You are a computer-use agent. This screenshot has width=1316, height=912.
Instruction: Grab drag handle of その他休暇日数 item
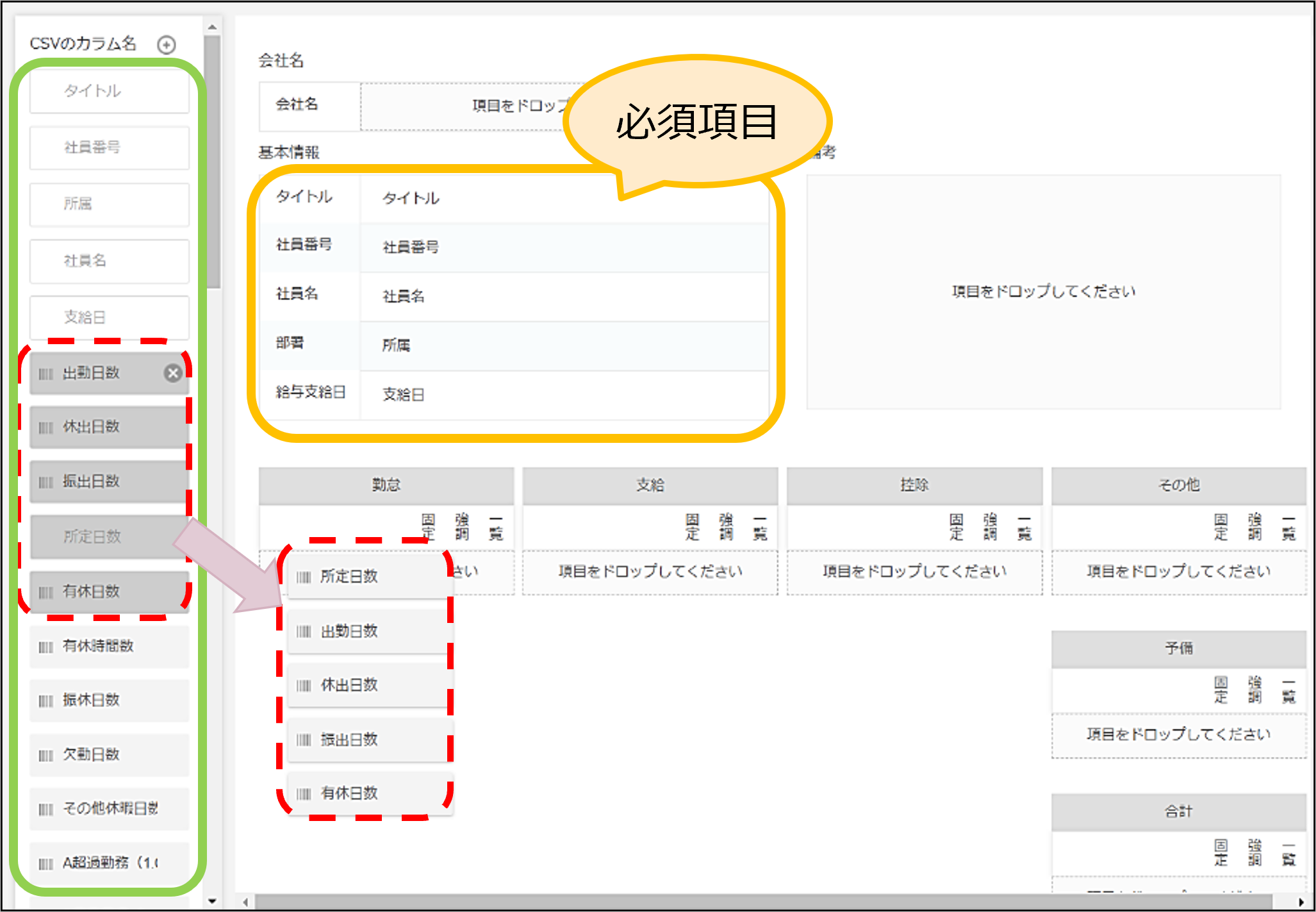[x=46, y=809]
